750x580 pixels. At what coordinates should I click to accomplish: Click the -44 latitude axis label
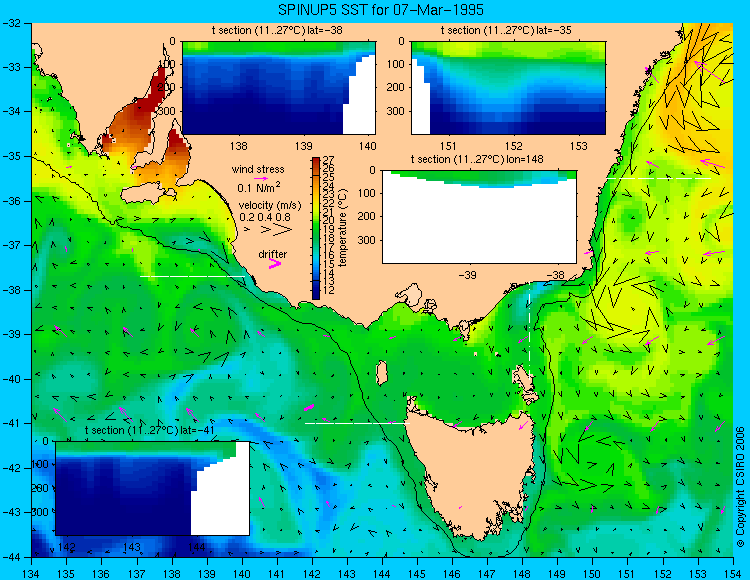10,557
